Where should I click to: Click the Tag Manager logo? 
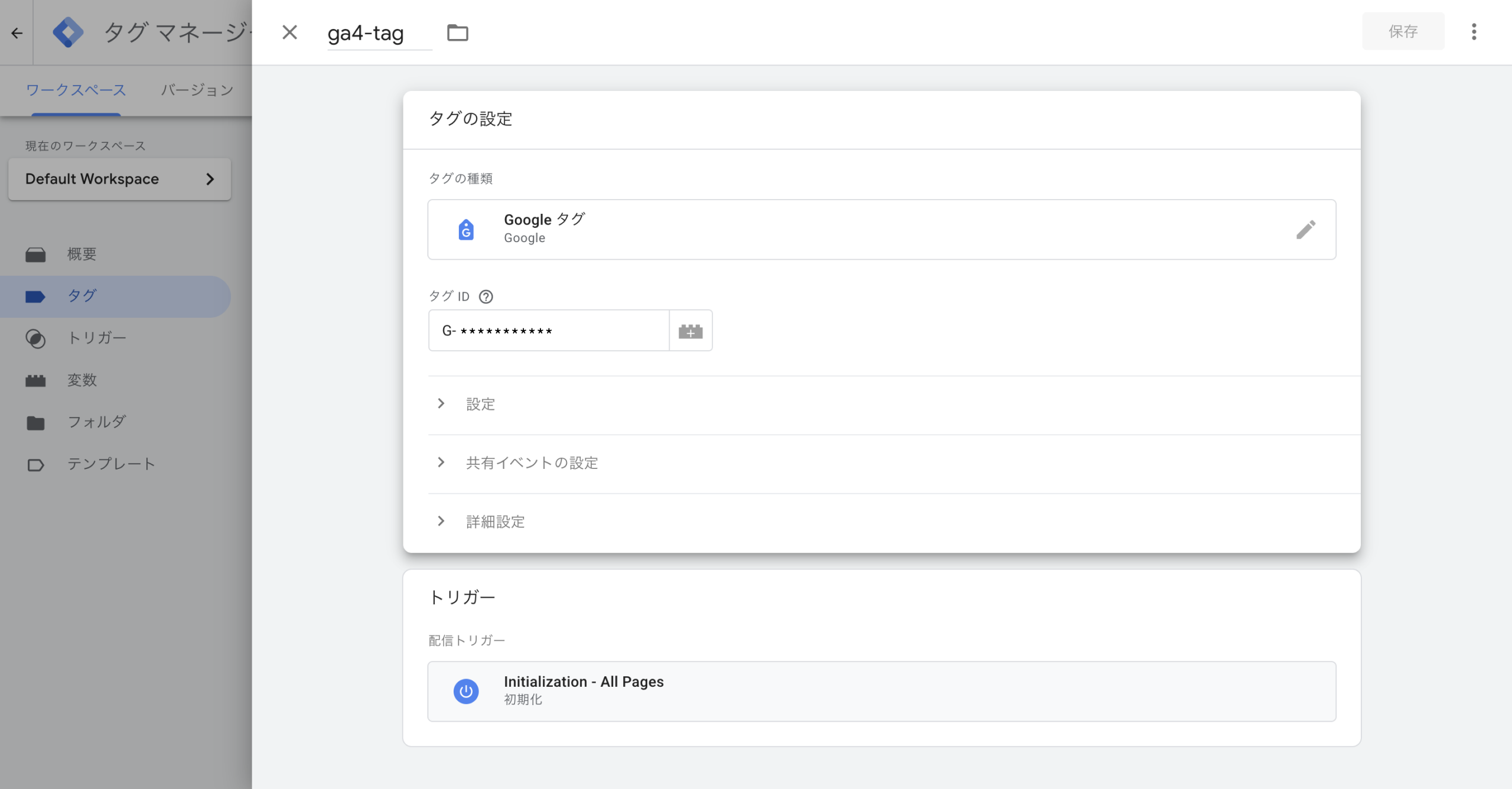(x=68, y=32)
